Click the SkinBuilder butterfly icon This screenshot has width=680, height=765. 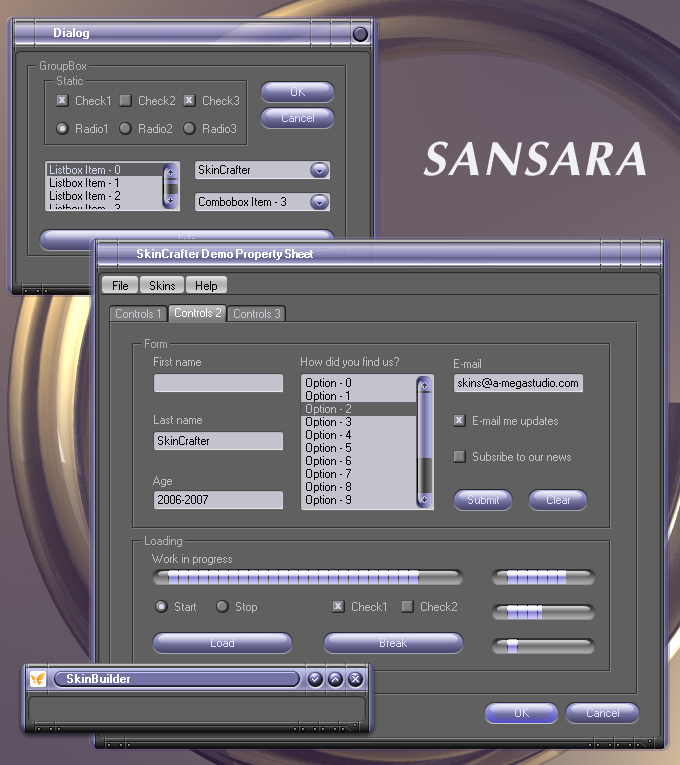tap(38, 679)
